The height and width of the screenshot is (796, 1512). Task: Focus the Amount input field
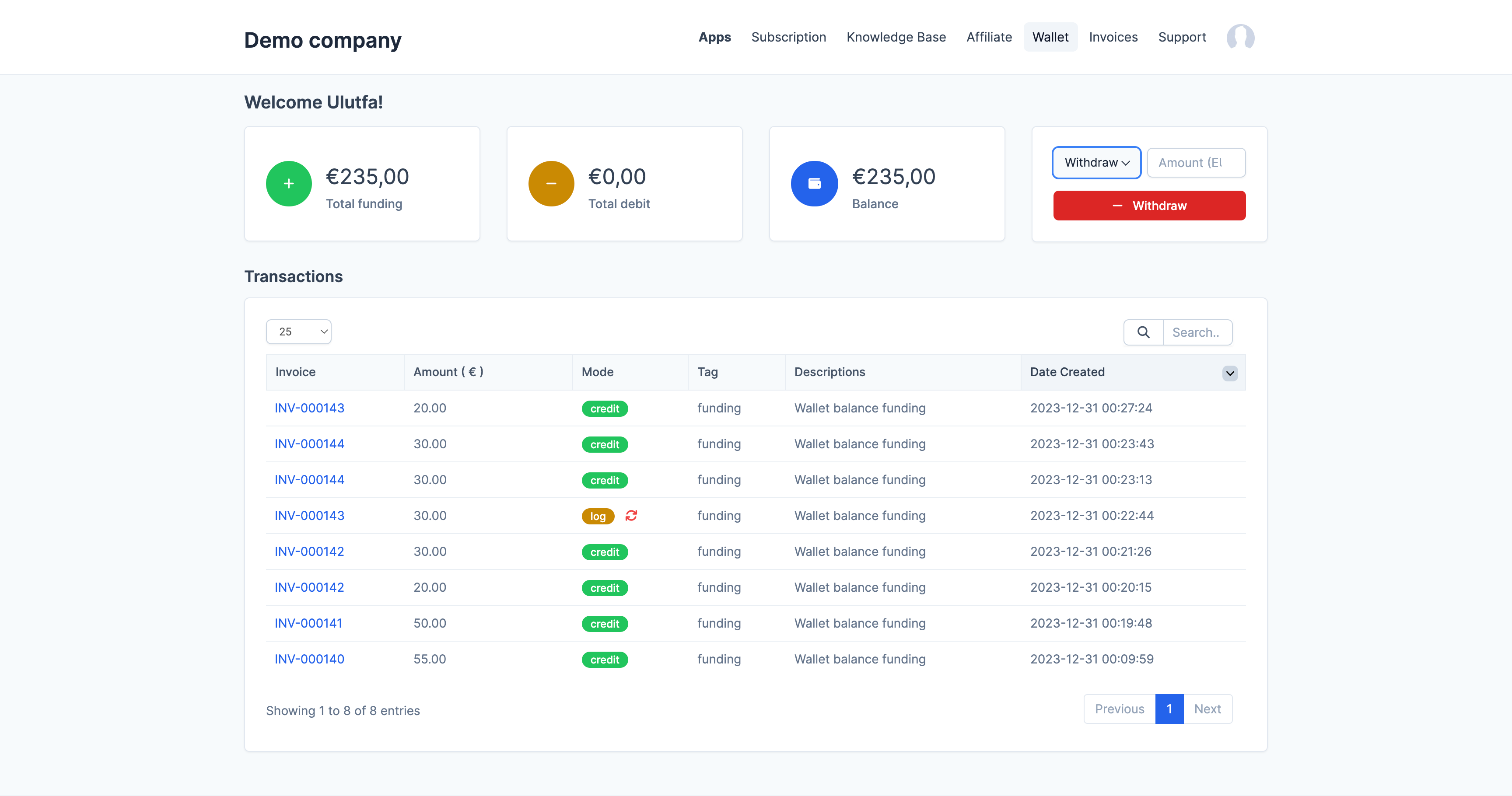1196,163
